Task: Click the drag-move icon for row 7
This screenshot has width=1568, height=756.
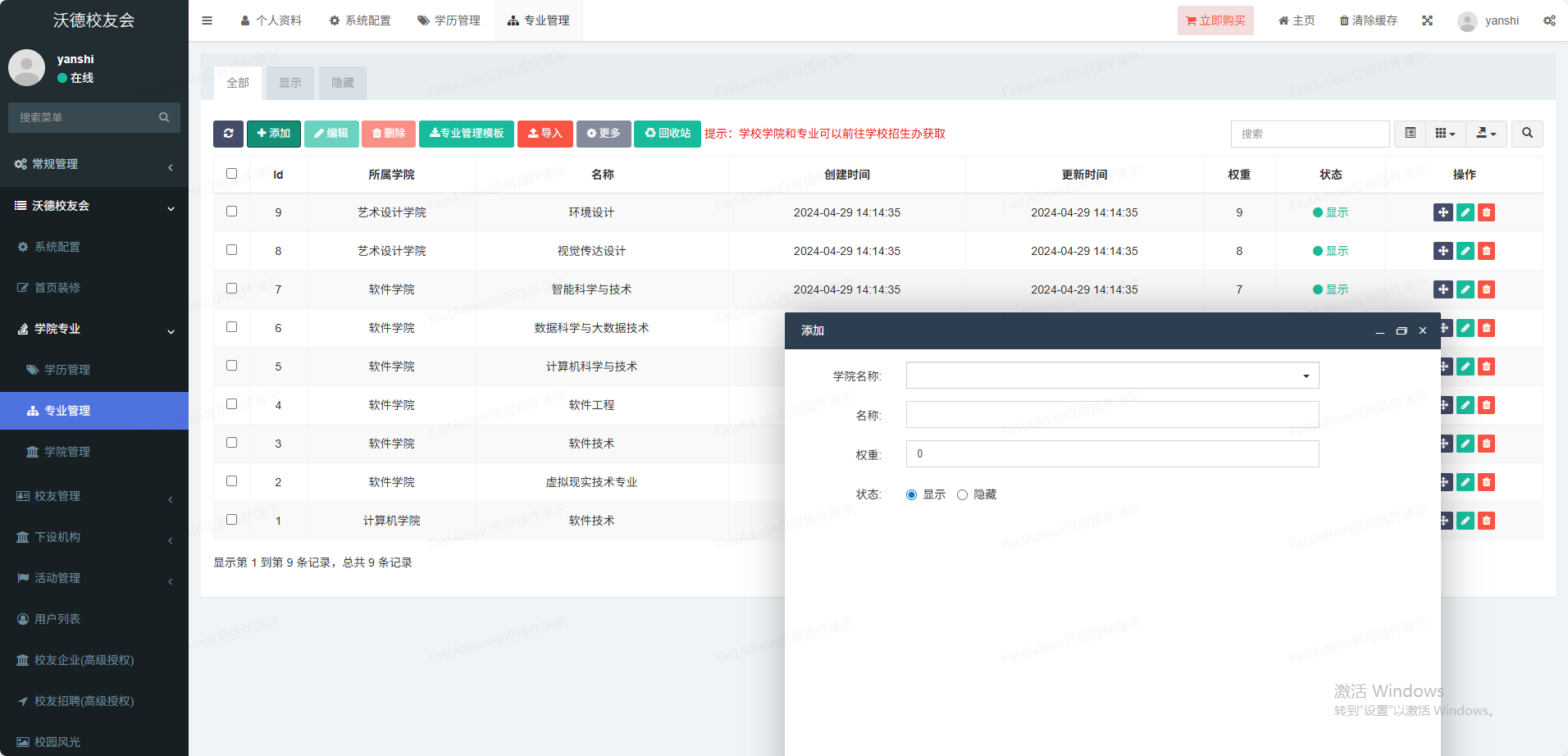Action: coord(1443,289)
